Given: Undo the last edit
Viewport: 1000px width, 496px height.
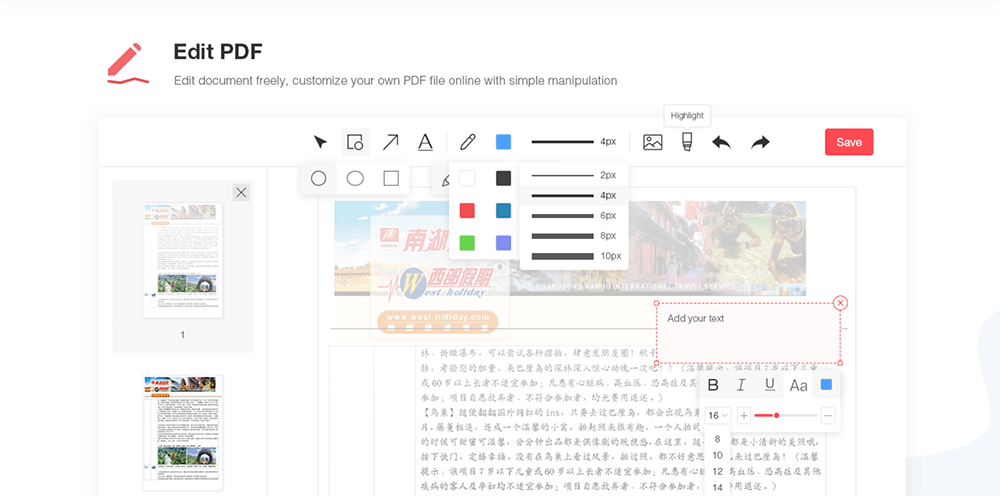Looking at the screenshot, I should (x=721, y=142).
